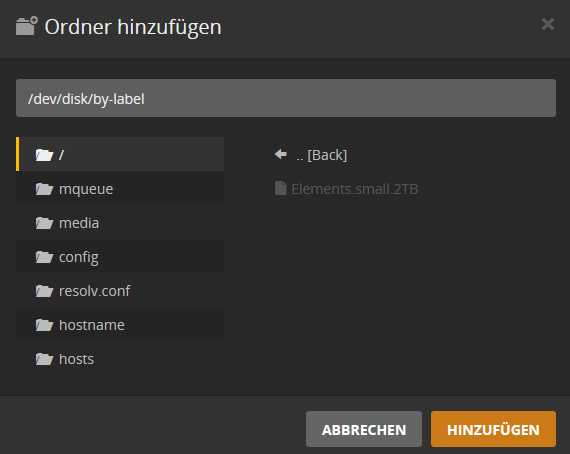Select the '/' root entry label

[61, 155]
